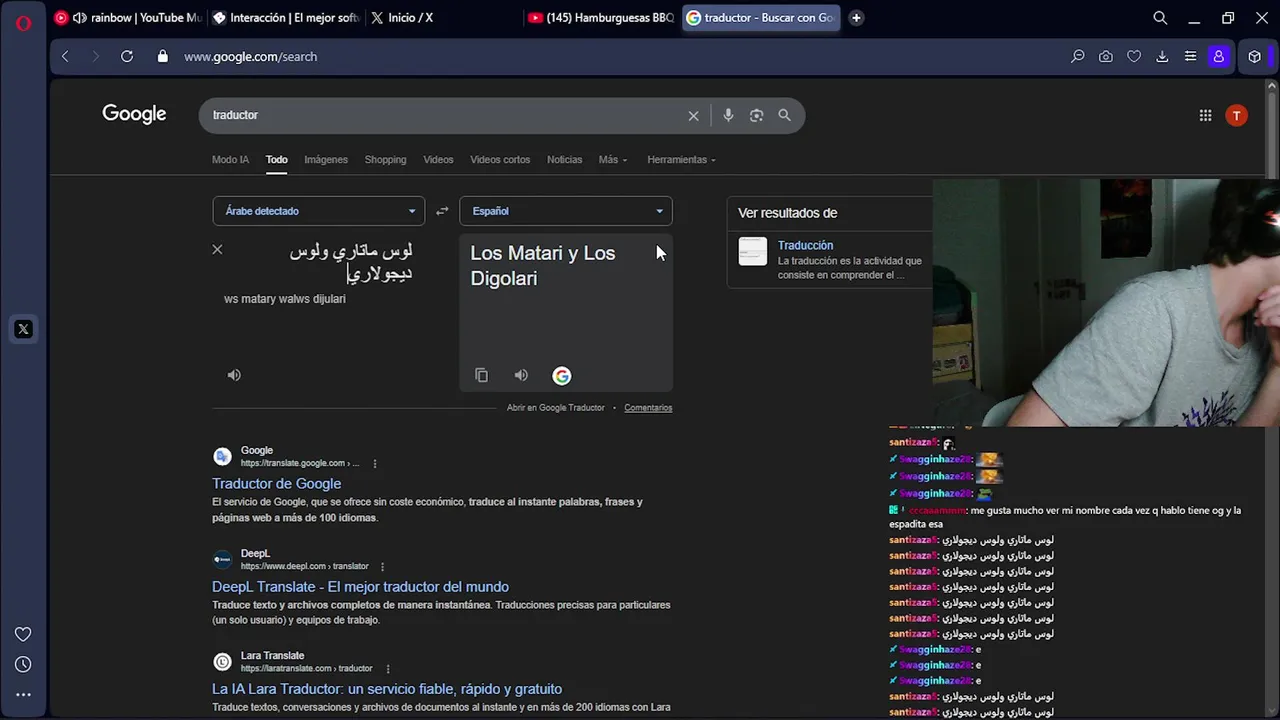Screen dimensions: 1280x720
Task: Listen to the source text pronunciation
Action: click(234, 375)
